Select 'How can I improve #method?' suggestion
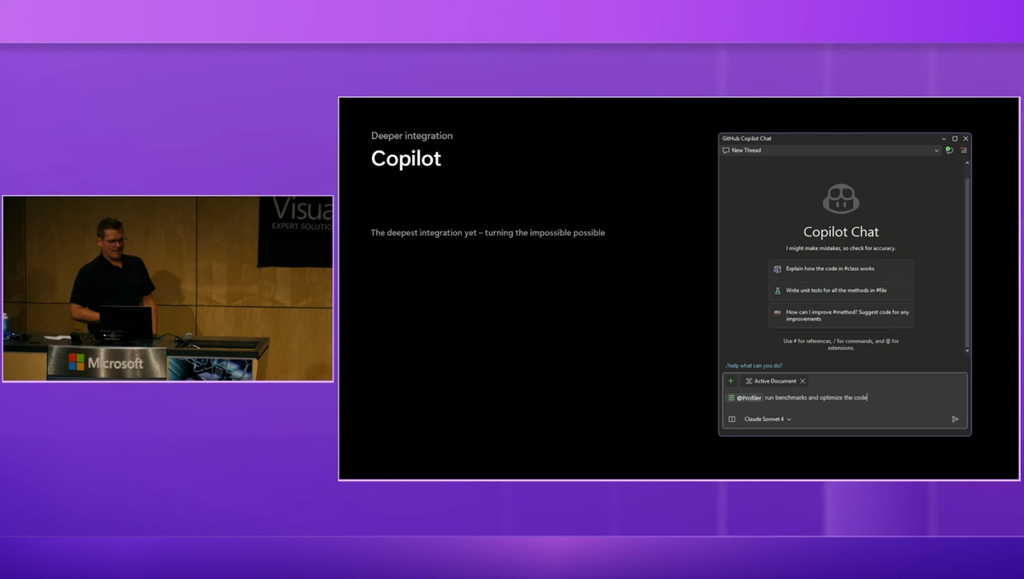The width and height of the screenshot is (1024, 579). point(841,315)
